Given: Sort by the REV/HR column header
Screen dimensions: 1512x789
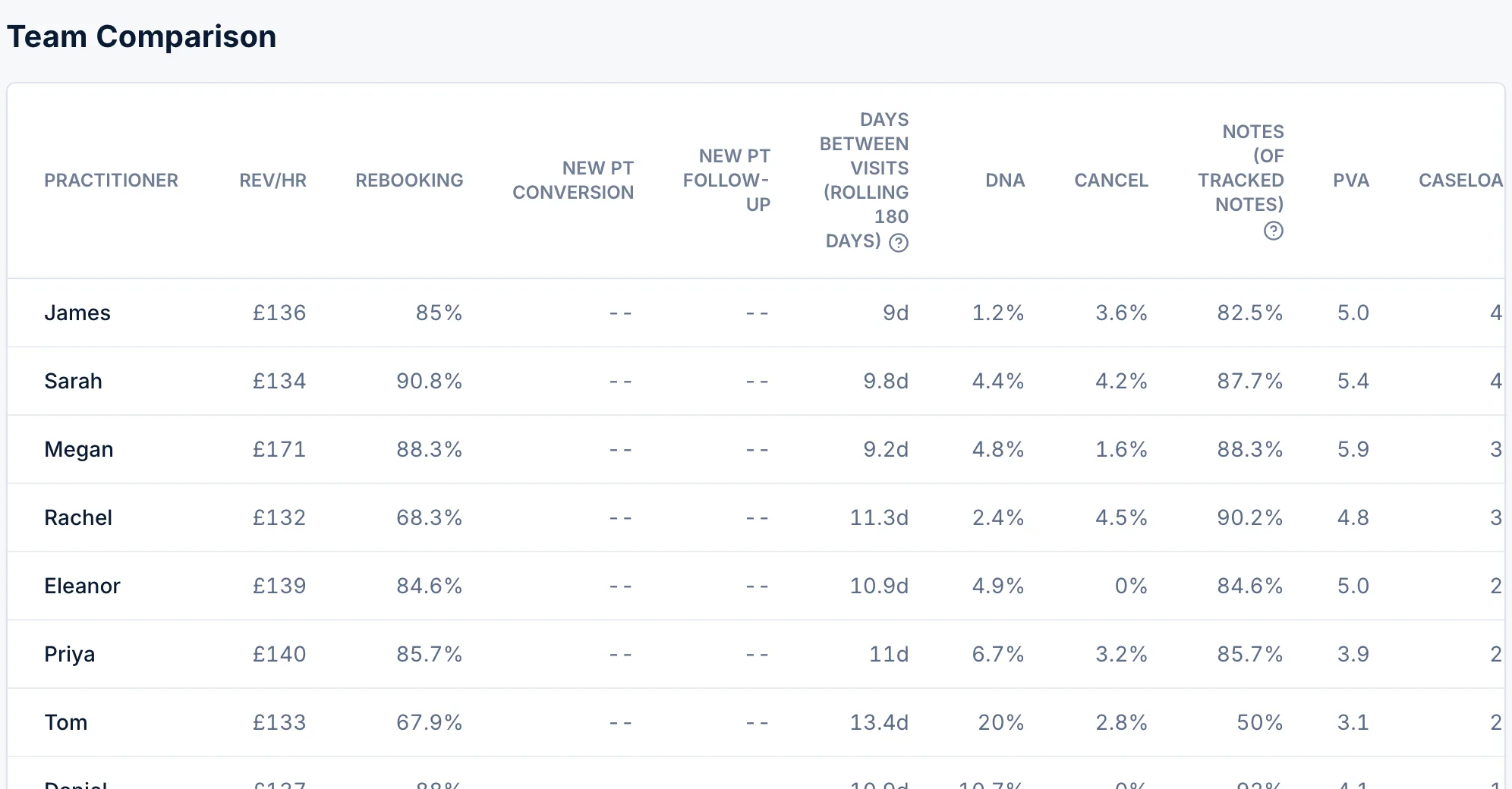Looking at the screenshot, I should pyautogui.click(x=272, y=181).
